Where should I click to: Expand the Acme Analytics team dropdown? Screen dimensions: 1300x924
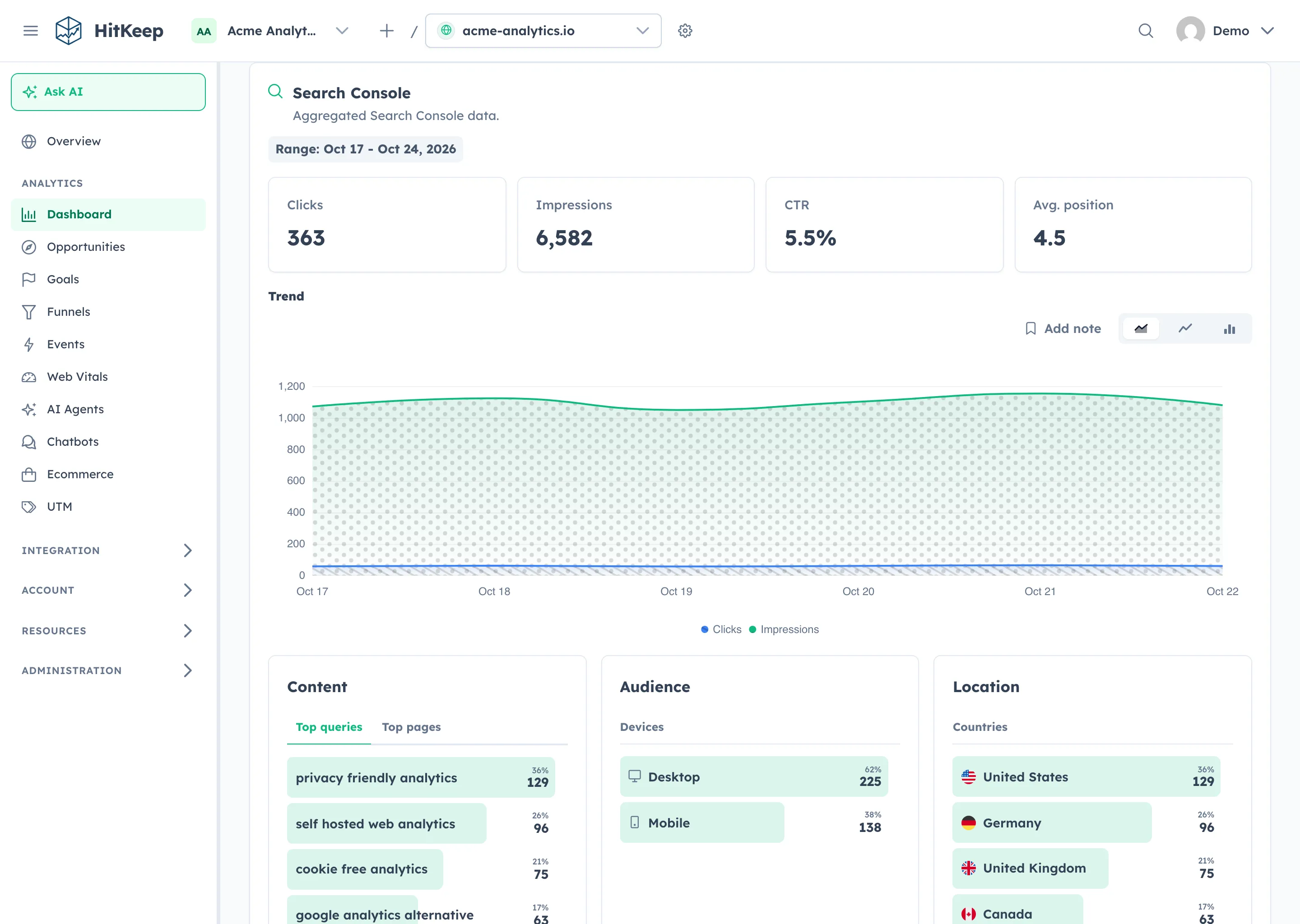pyautogui.click(x=271, y=31)
